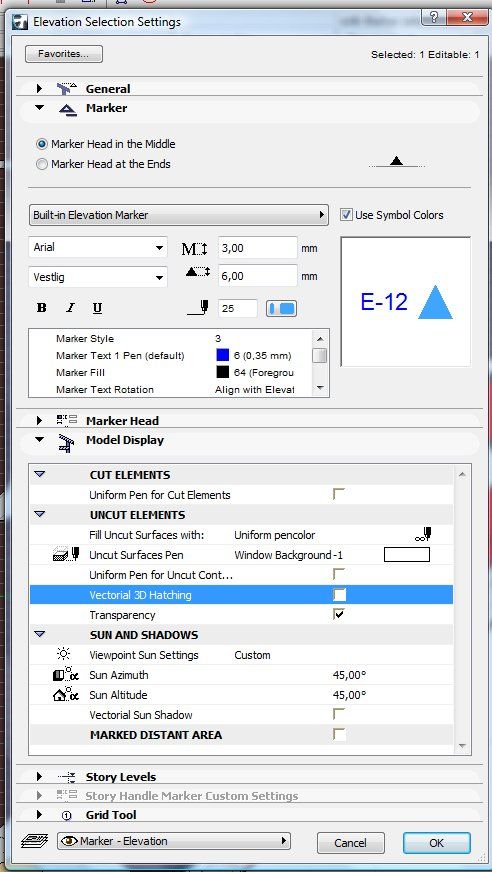The image size is (492, 872).
Task: Click the Underline text style icon
Action: coord(97,308)
